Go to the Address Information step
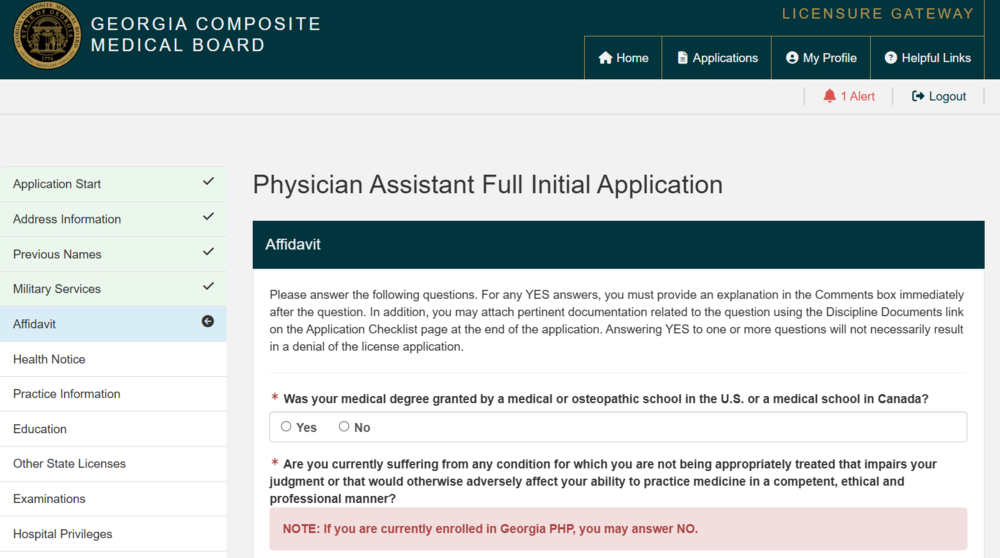Viewport: 1000px width, 558px height. 67,219
